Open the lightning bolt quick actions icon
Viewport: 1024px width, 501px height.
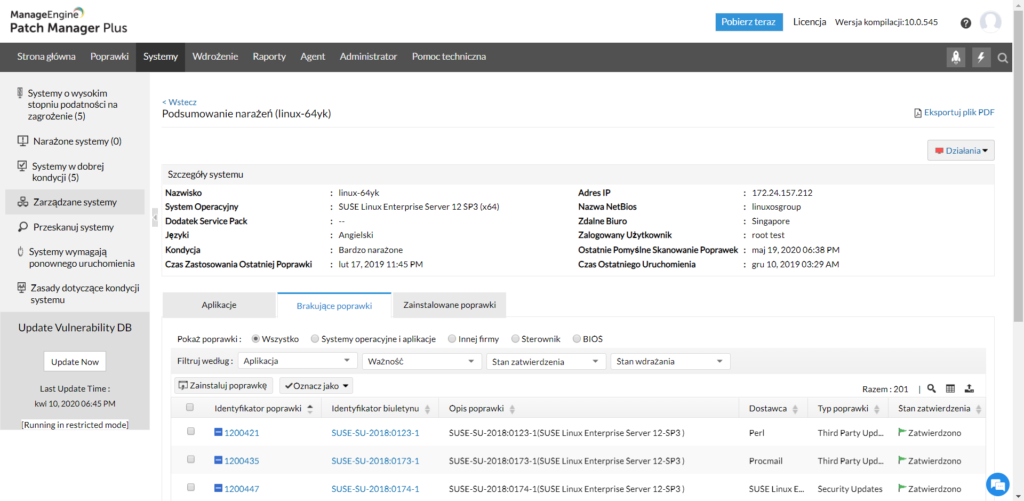981,57
